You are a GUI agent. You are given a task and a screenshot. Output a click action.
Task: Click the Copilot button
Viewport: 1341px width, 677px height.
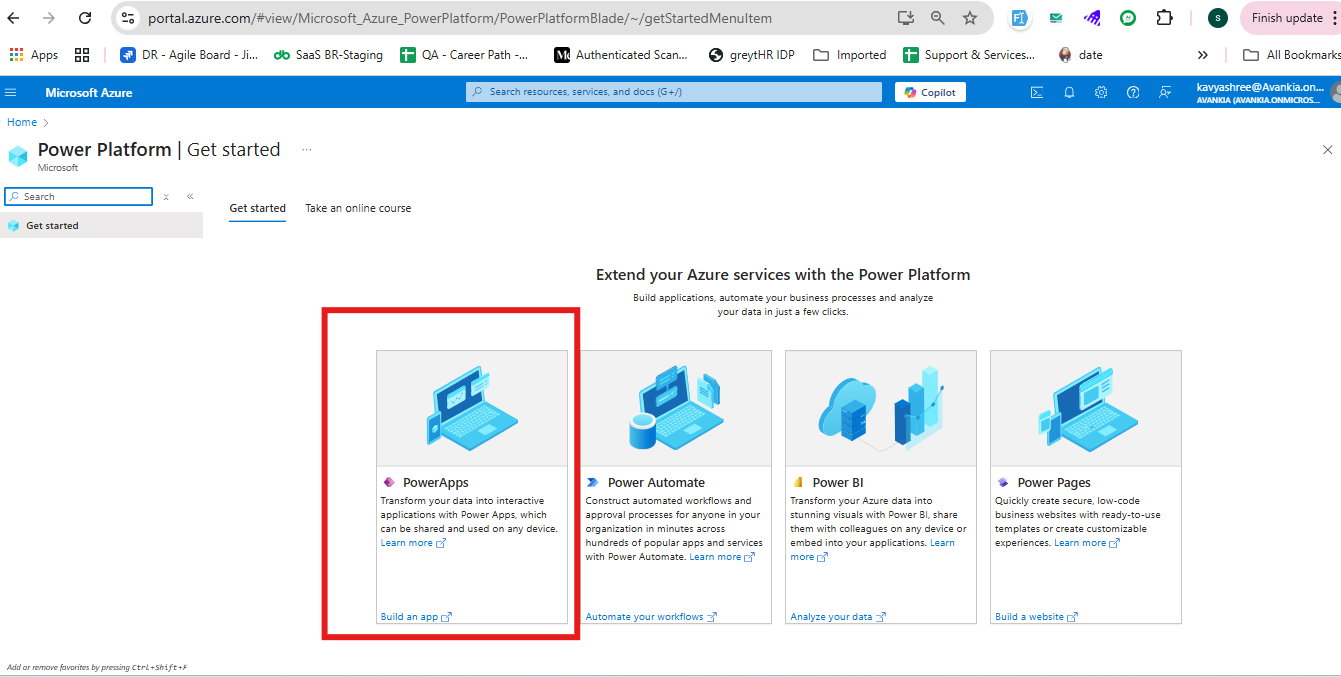[930, 92]
